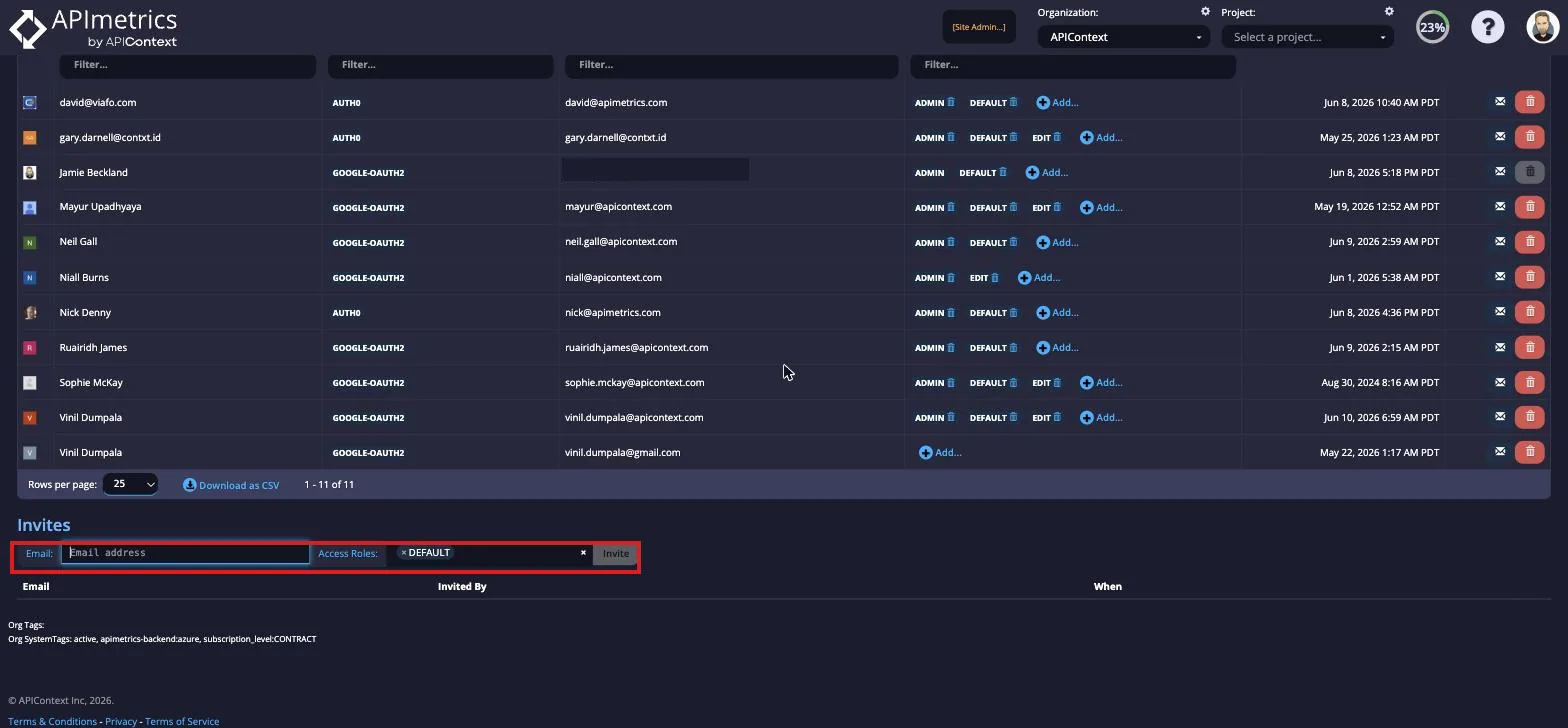1568x728 pixels.
Task: Remove ADMIN role from david@viafo.com
Action: pos(951,102)
